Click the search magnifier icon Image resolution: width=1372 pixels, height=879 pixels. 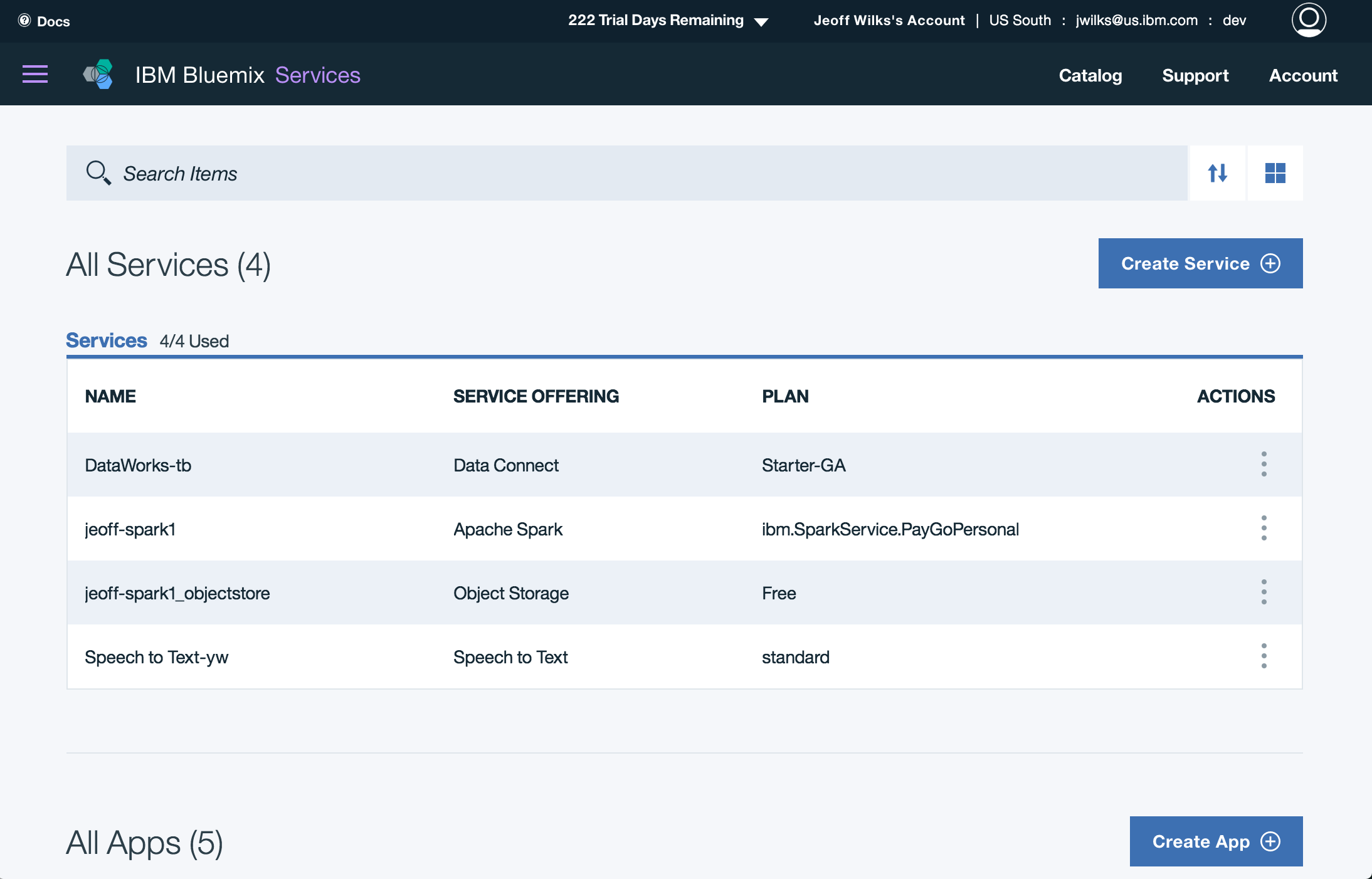tap(98, 172)
